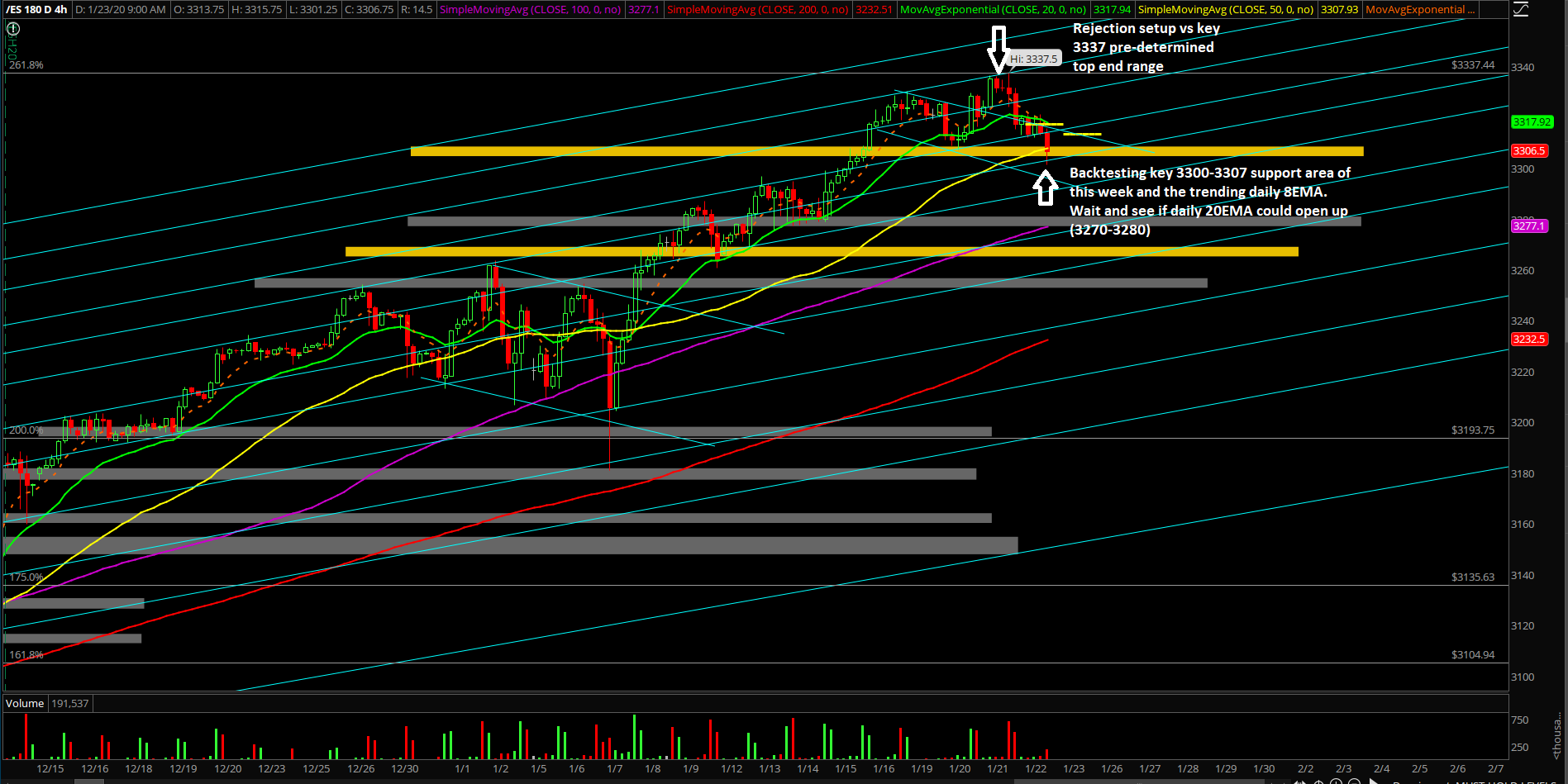Click the <thousa... volume axis unit label

coord(1557,734)
